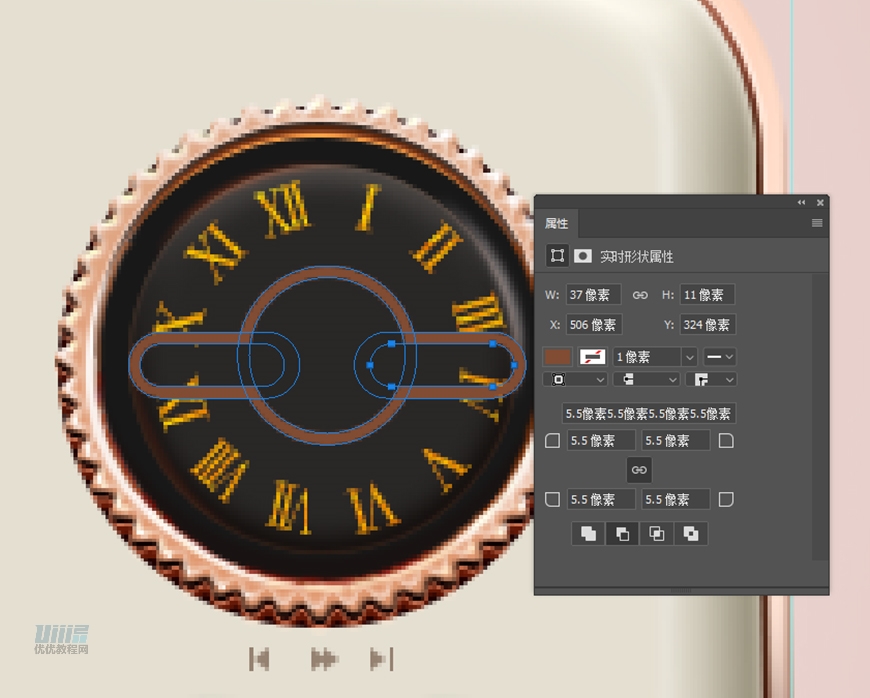Toggle the corner radius link button
This screenshot has height=698, width=870.
[639, 470]
